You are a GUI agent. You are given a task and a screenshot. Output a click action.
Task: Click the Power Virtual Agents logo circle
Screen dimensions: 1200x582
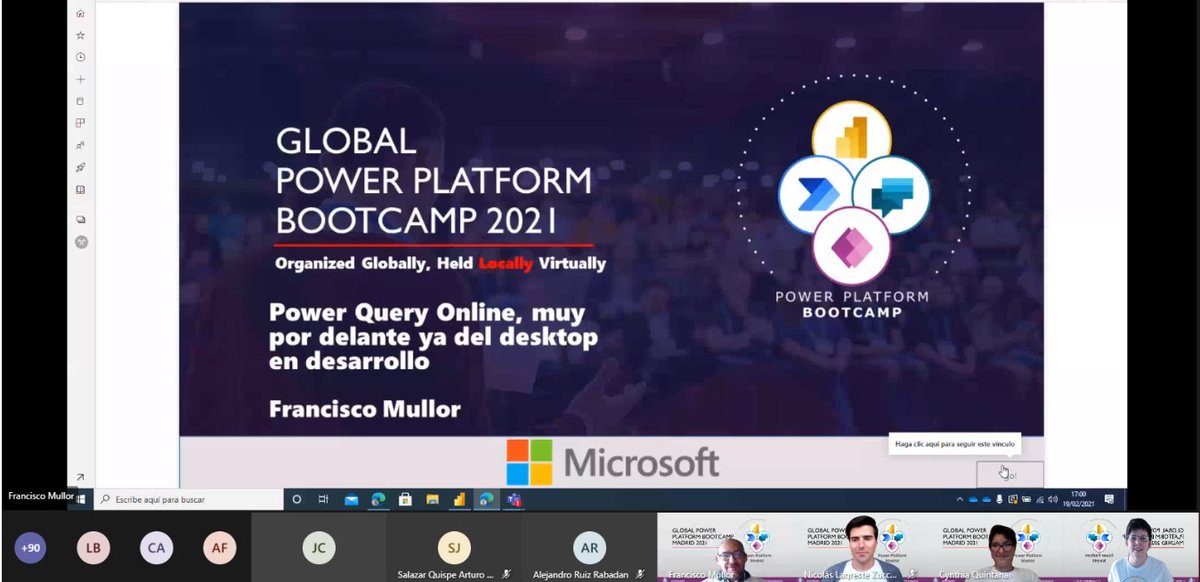[892, 194]
